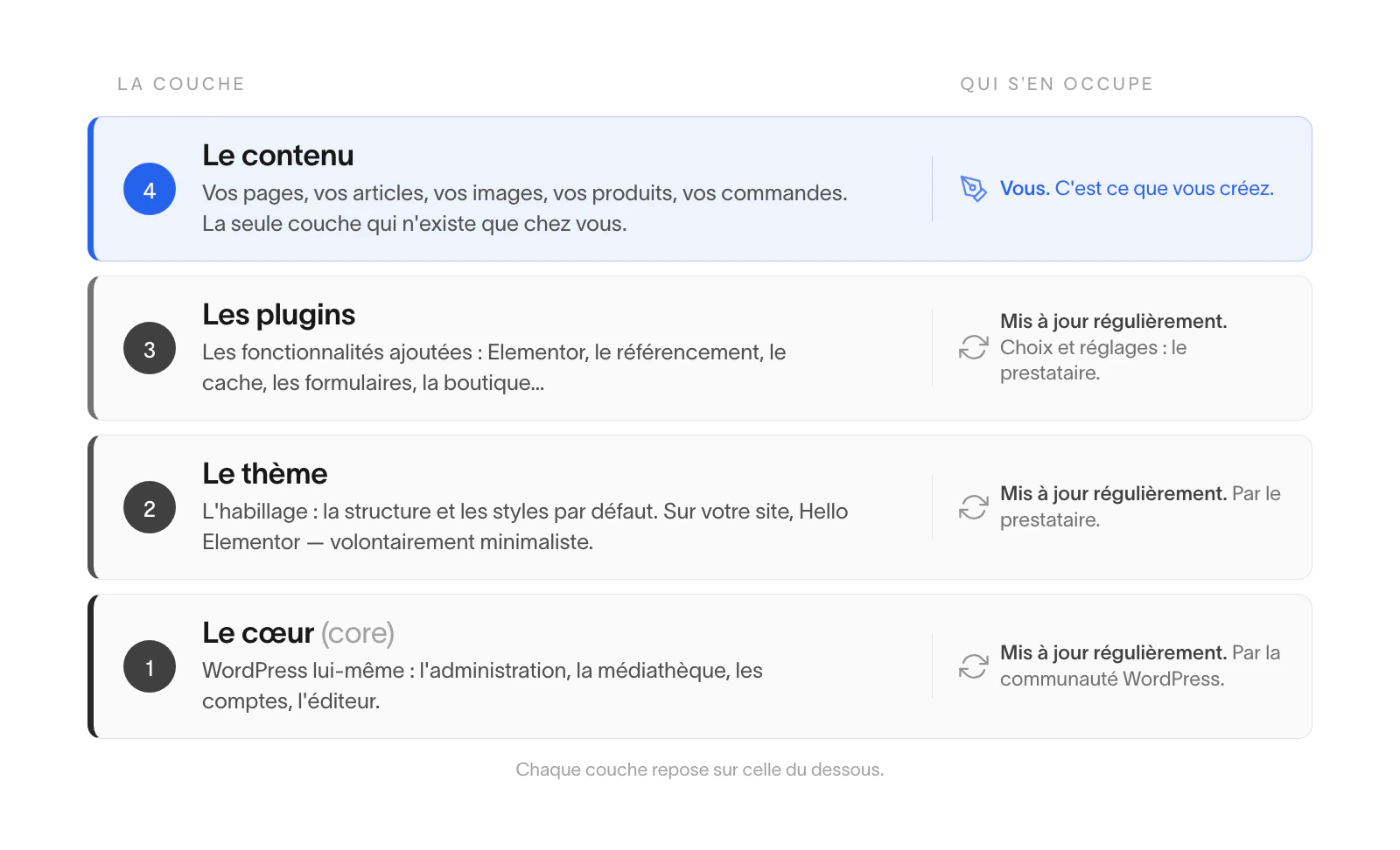Click the dark number 1 badge
This screenshot has height=850, width=1400.
tap(150, 666)
